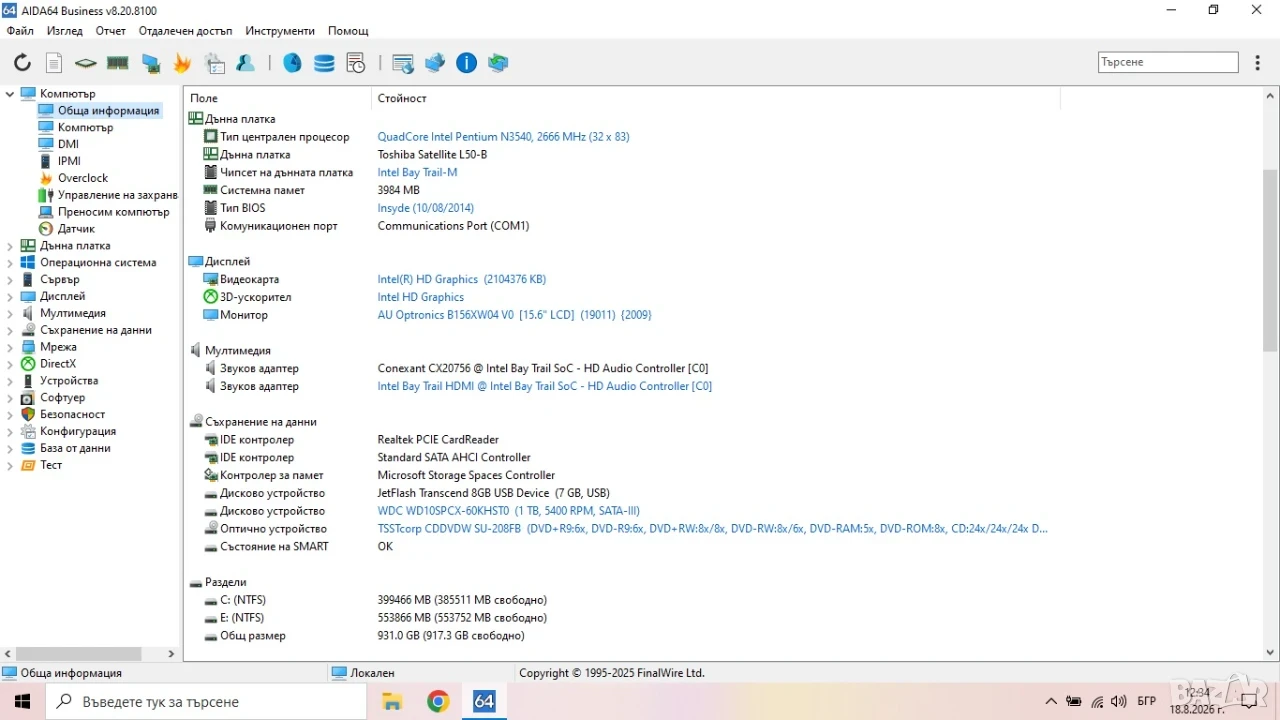This screenshot has width=1280, height=720.
Task: Select Преносим компютър tree item
Action: click(x=113, y=212)
